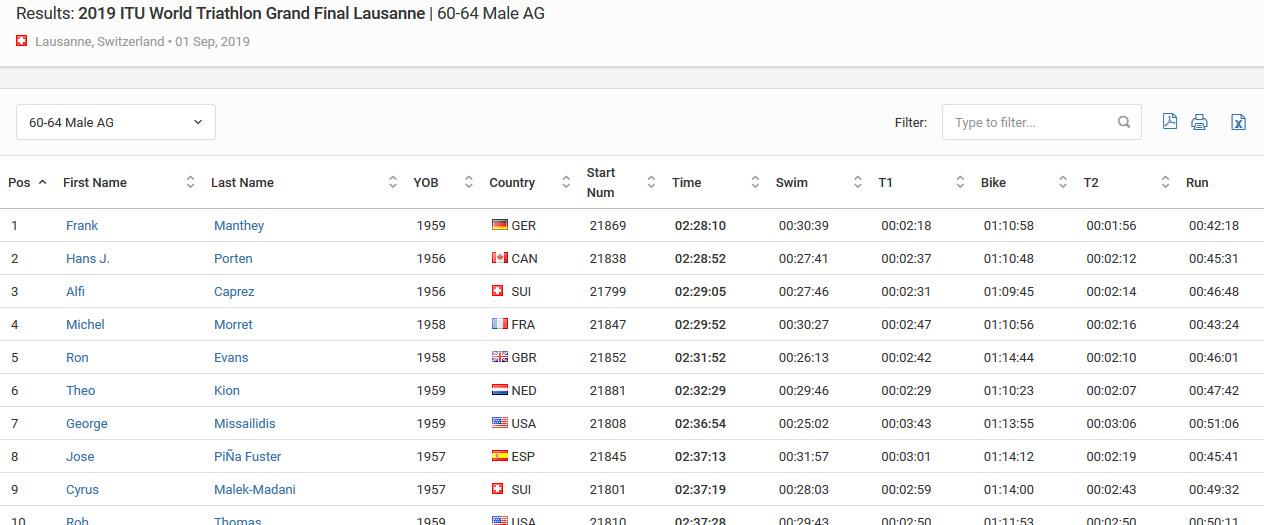The width and height of the screenshot is (1264, 525).
Task: Open George first name link
Action: tap(87, 423)
